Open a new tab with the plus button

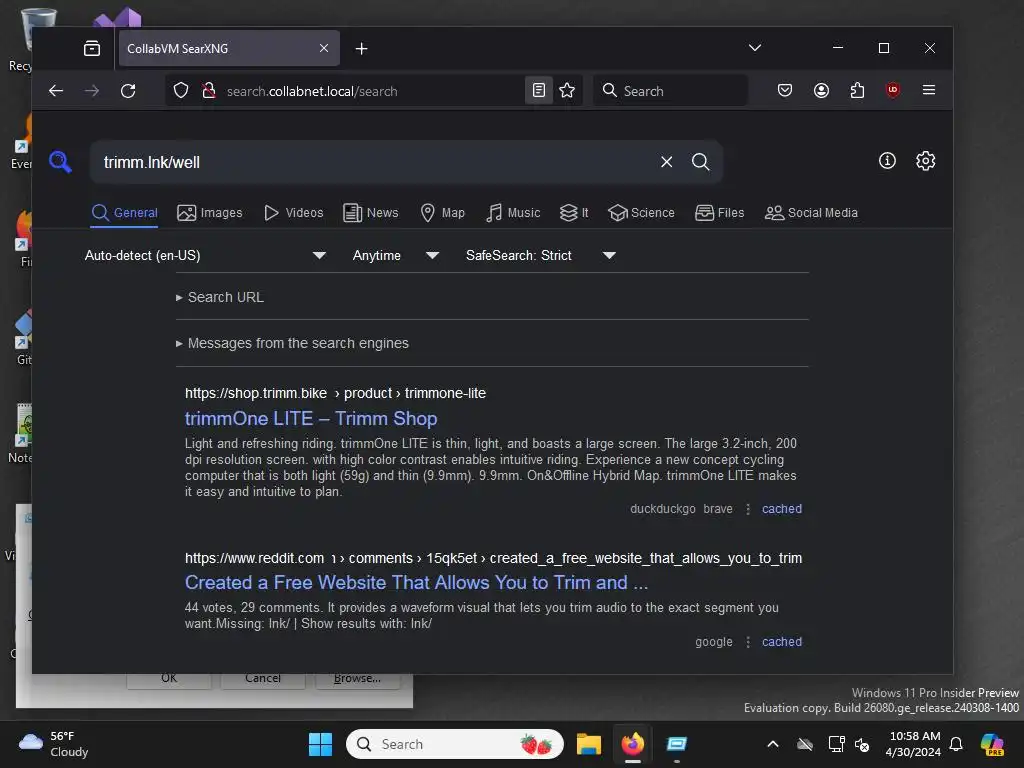click(x=361, y=48)
